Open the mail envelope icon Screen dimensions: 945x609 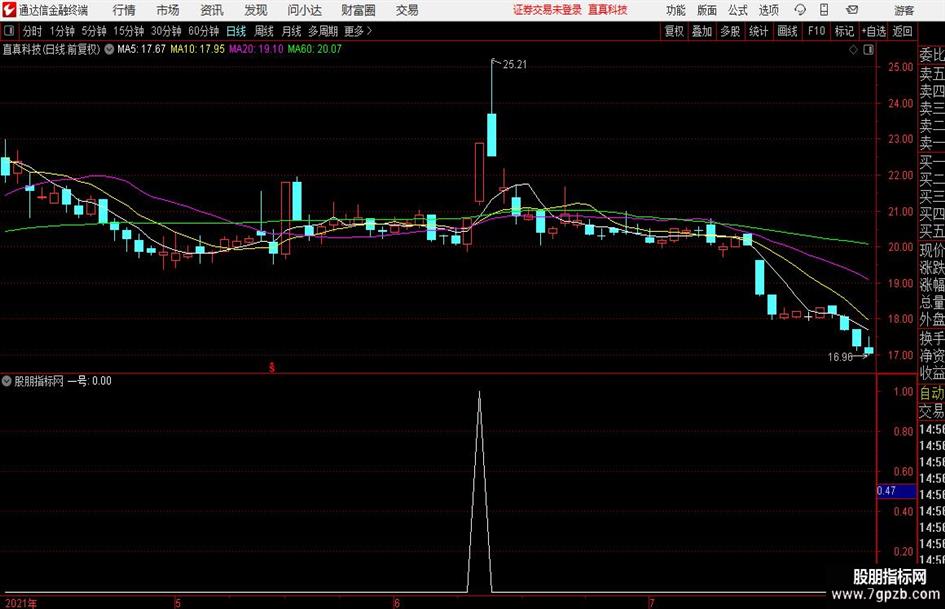click(852, 10)
